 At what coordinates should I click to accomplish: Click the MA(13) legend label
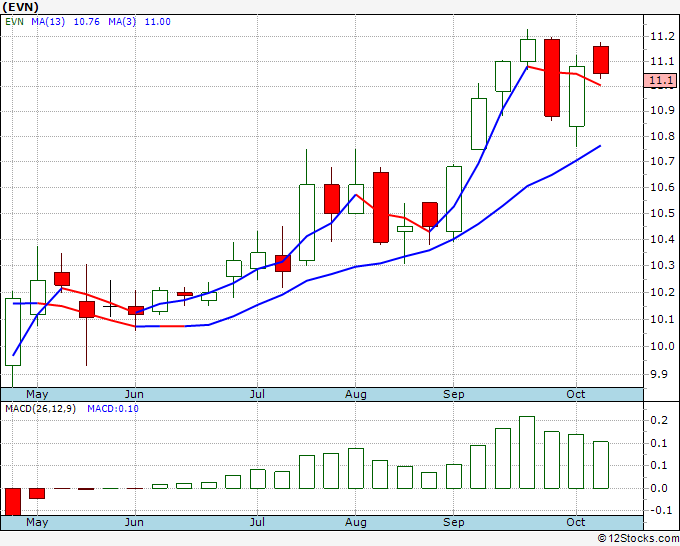[48, 22]
